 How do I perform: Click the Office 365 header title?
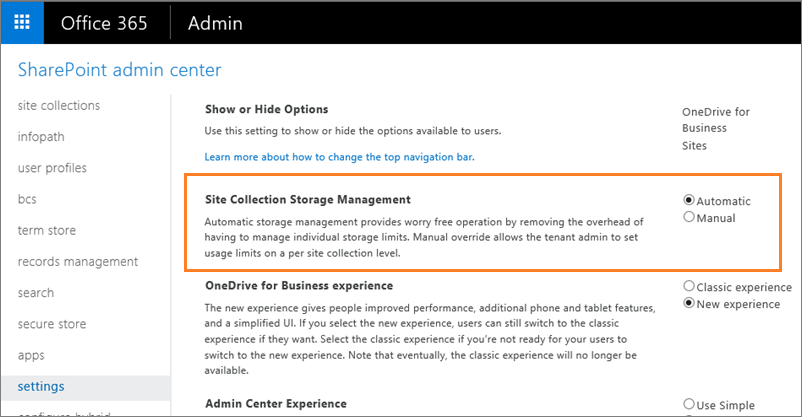[x=104, y=23]
